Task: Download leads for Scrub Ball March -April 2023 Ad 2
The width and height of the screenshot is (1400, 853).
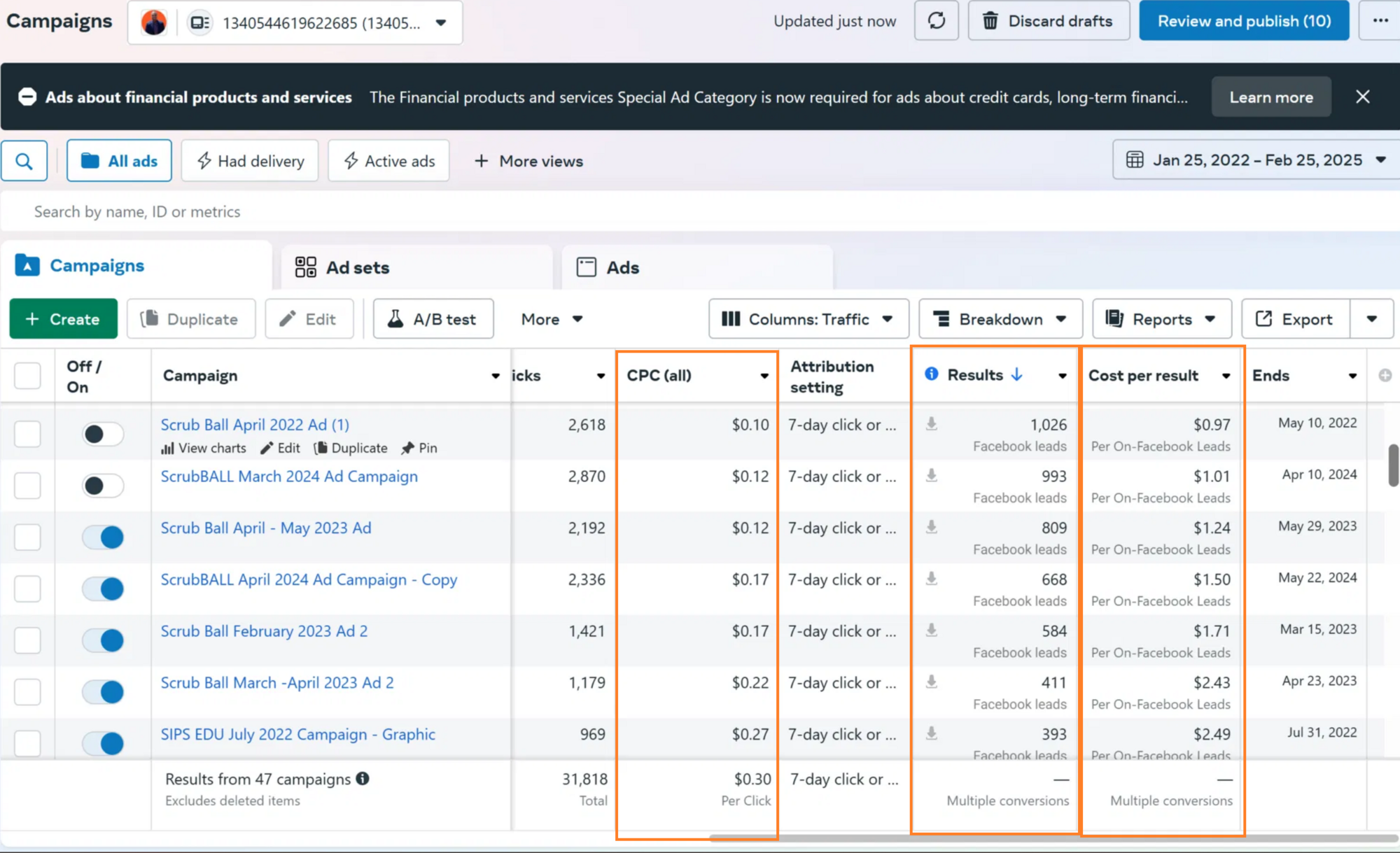Action: [931, 682]
